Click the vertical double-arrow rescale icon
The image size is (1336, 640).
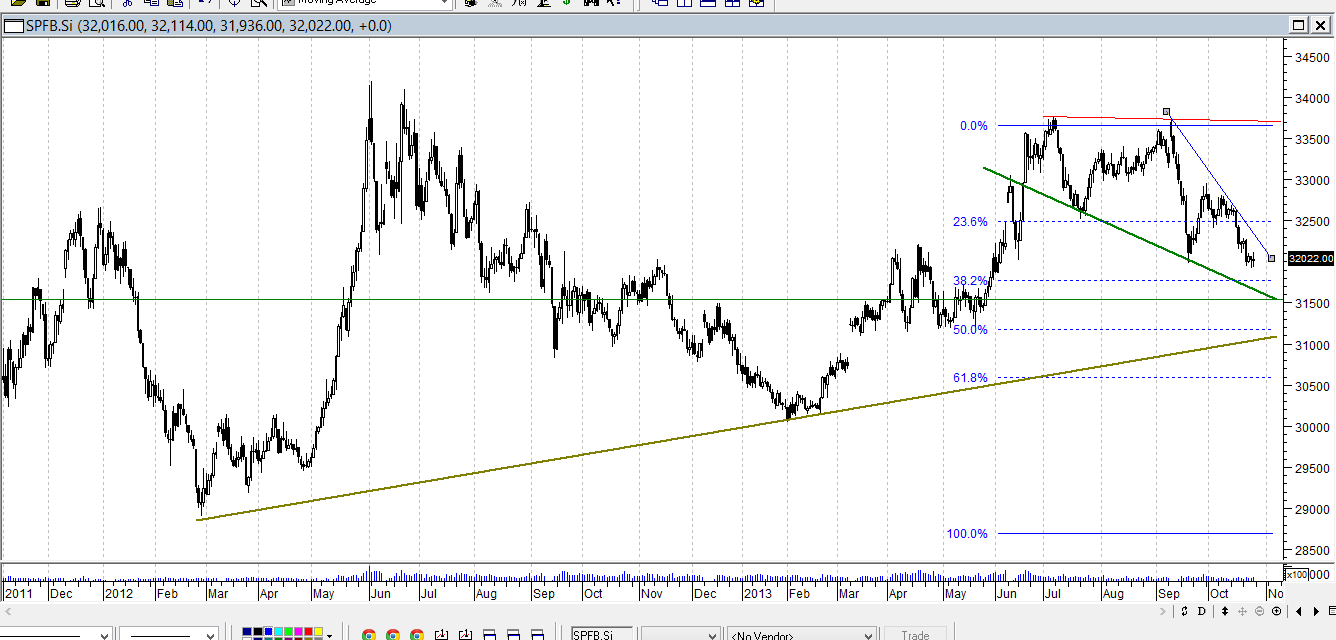coord(1225,611)
